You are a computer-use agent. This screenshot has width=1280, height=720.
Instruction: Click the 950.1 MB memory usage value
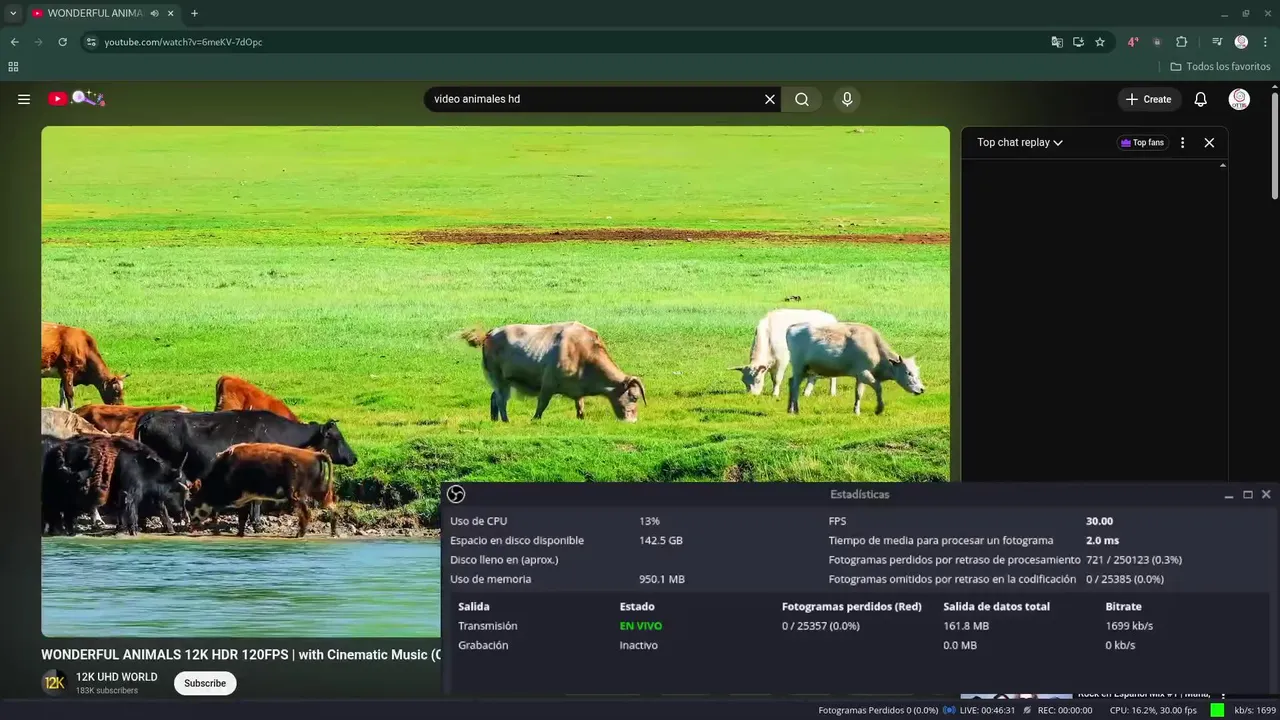662,579
